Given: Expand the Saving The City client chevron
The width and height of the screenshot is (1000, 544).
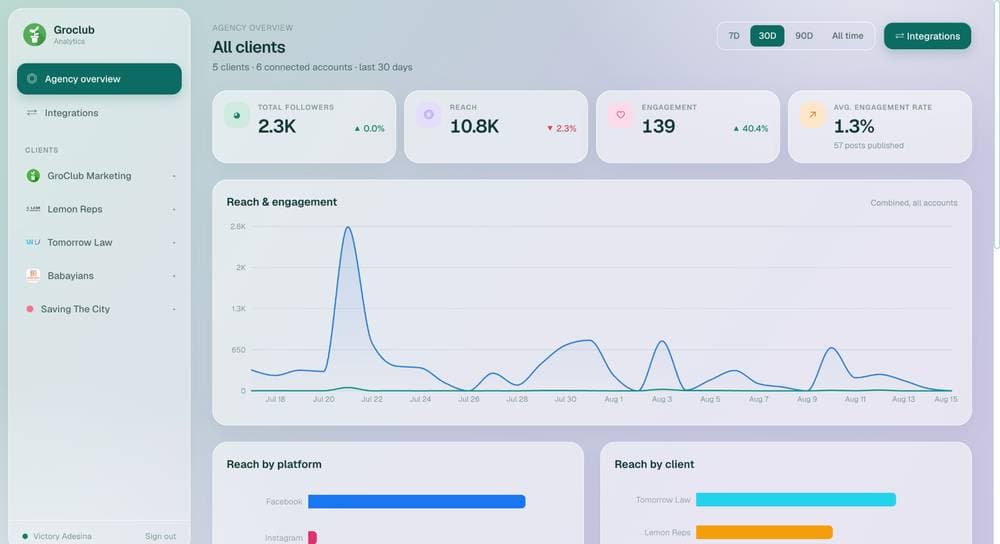Looking at the screenshot, I should pos(173,309).
